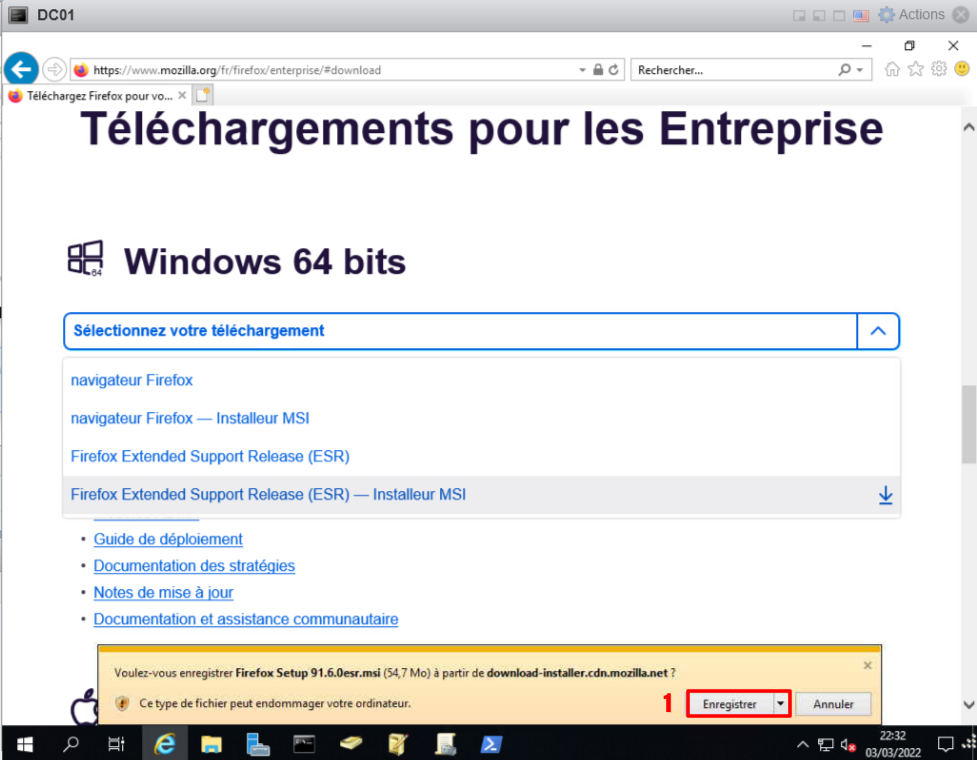Screen dimensions: 977x760
Task: Open favorites with the star icon
Action: click(915, 70)
